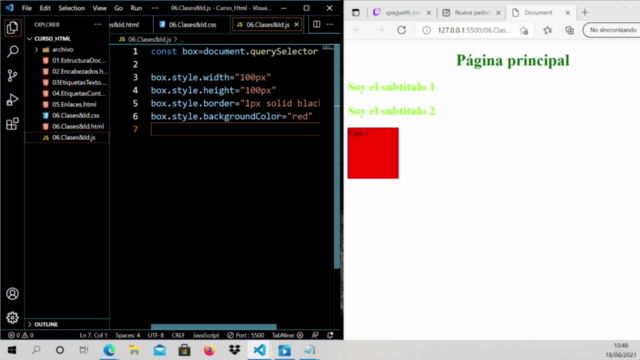Open the Go menu

(x=118, y=8)
